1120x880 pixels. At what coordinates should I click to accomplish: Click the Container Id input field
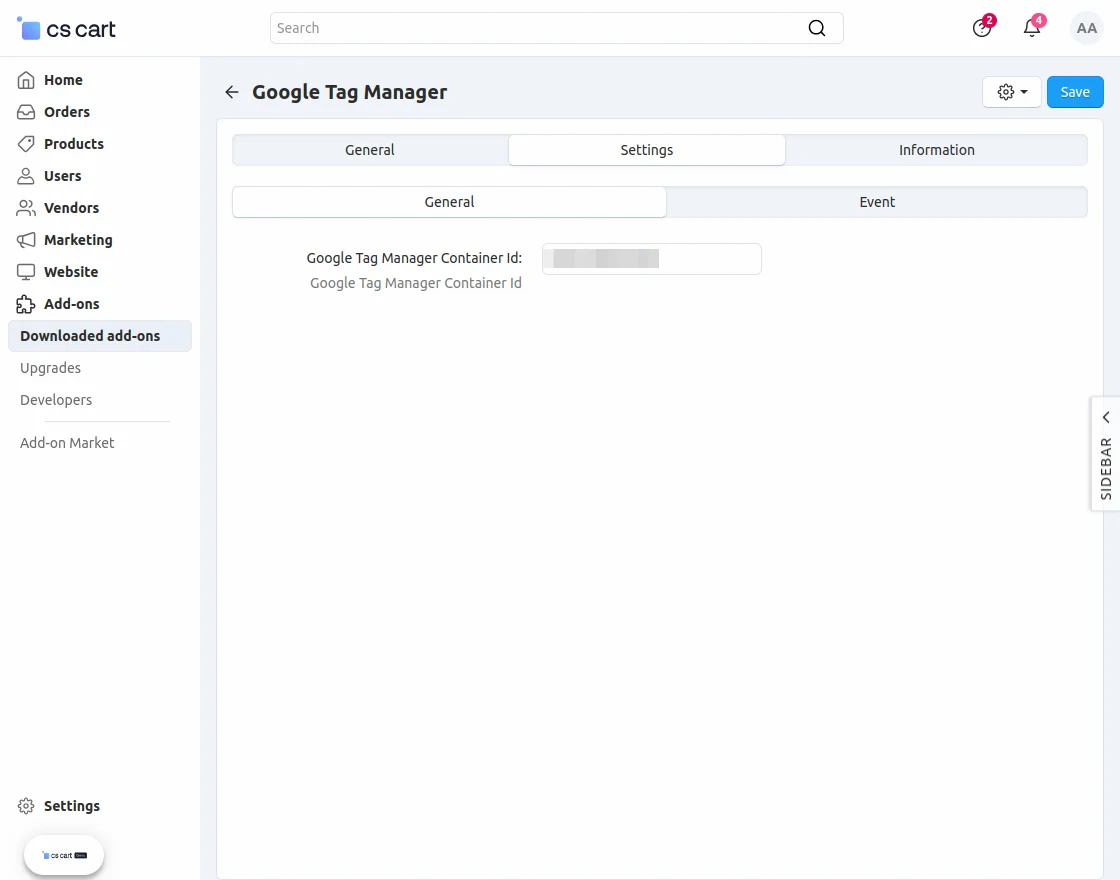pyautogui.click(x=651, y=258)
